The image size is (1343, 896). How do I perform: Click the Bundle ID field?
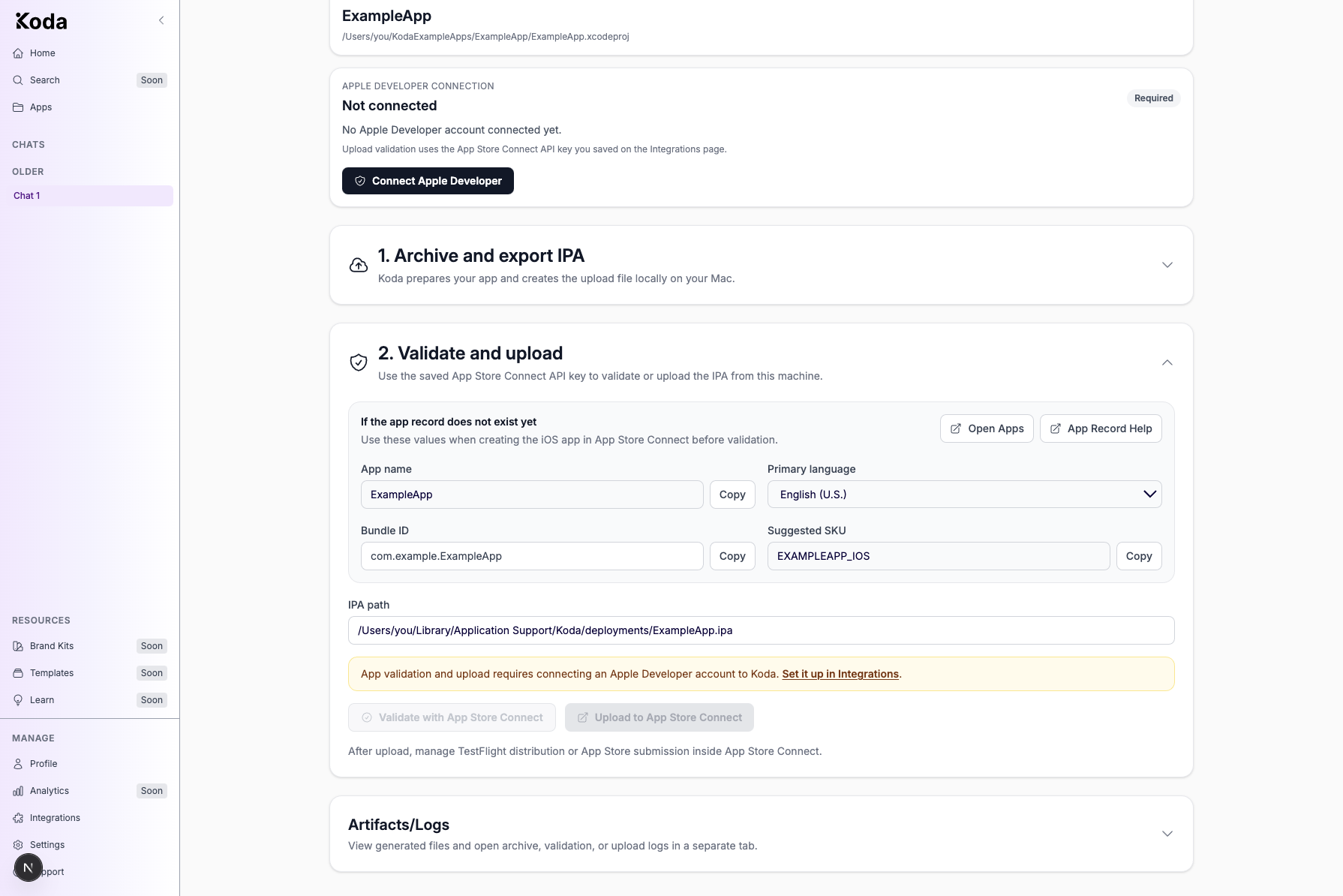pos(532,556)
